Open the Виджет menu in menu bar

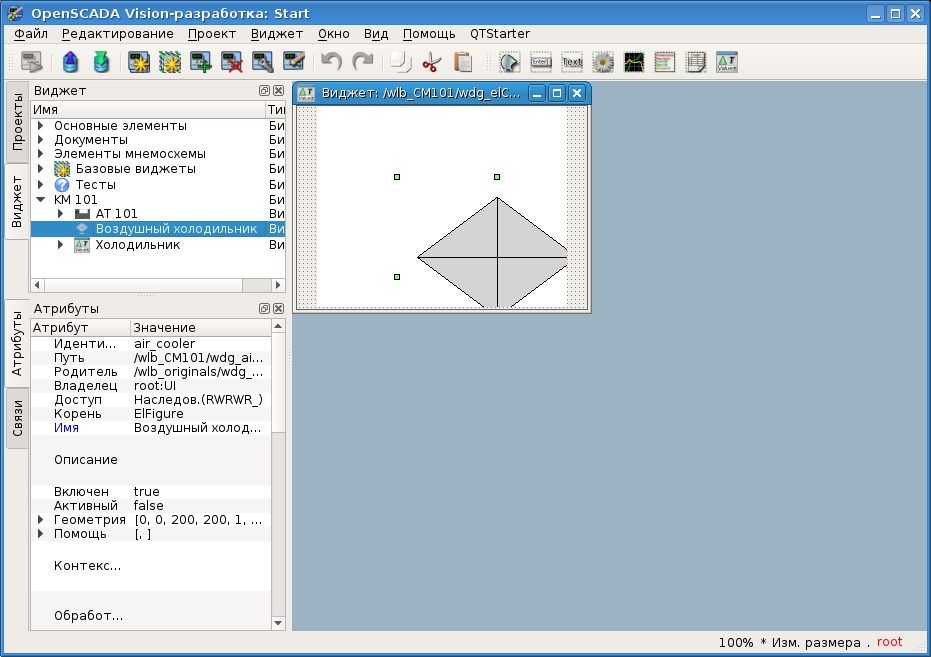pos(277,34)
